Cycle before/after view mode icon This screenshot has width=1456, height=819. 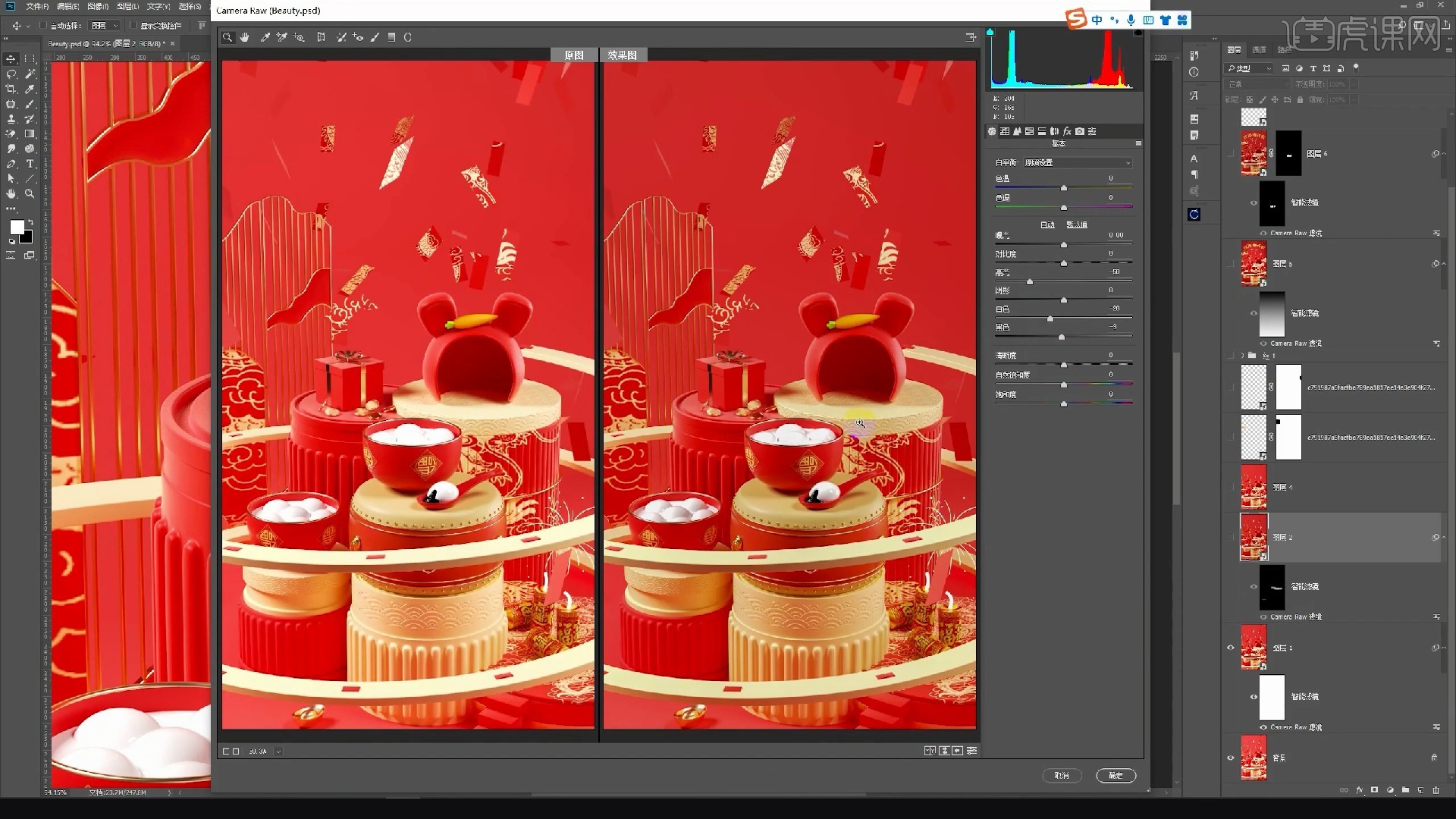[x=930, y=751]
